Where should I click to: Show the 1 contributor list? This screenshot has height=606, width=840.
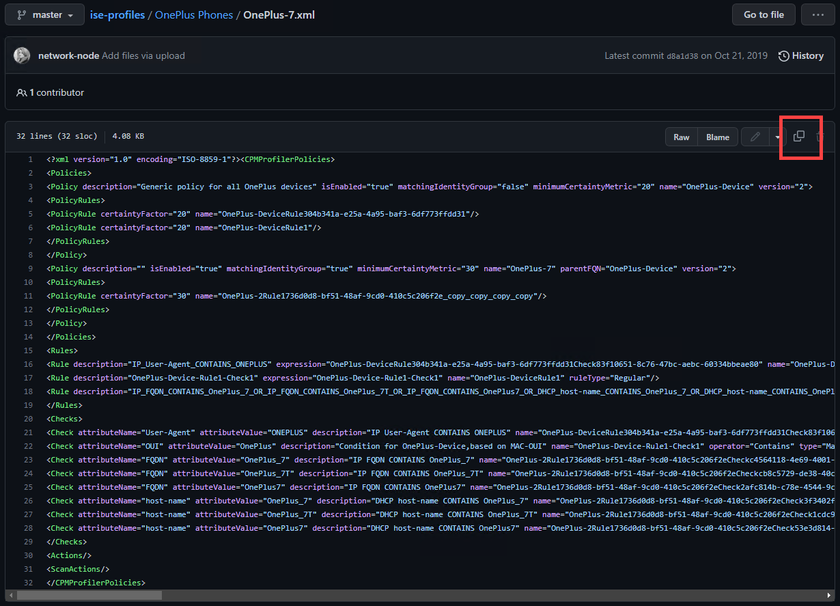tap(56, 93)
